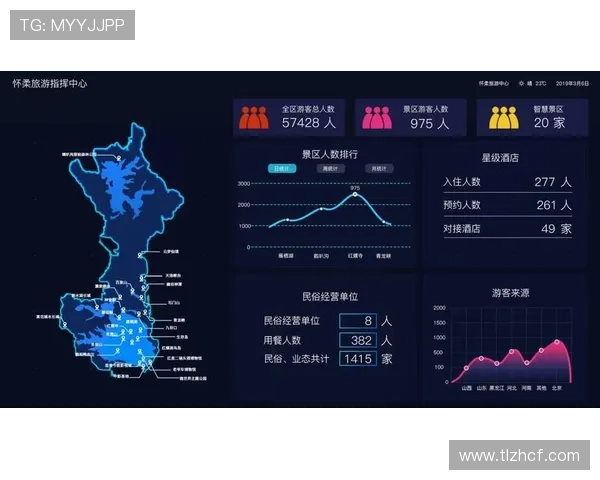Click the 用餐人数 value box showing 382
Image resolution: width=600 pixels, height=480 pixels.
point(358,340)
